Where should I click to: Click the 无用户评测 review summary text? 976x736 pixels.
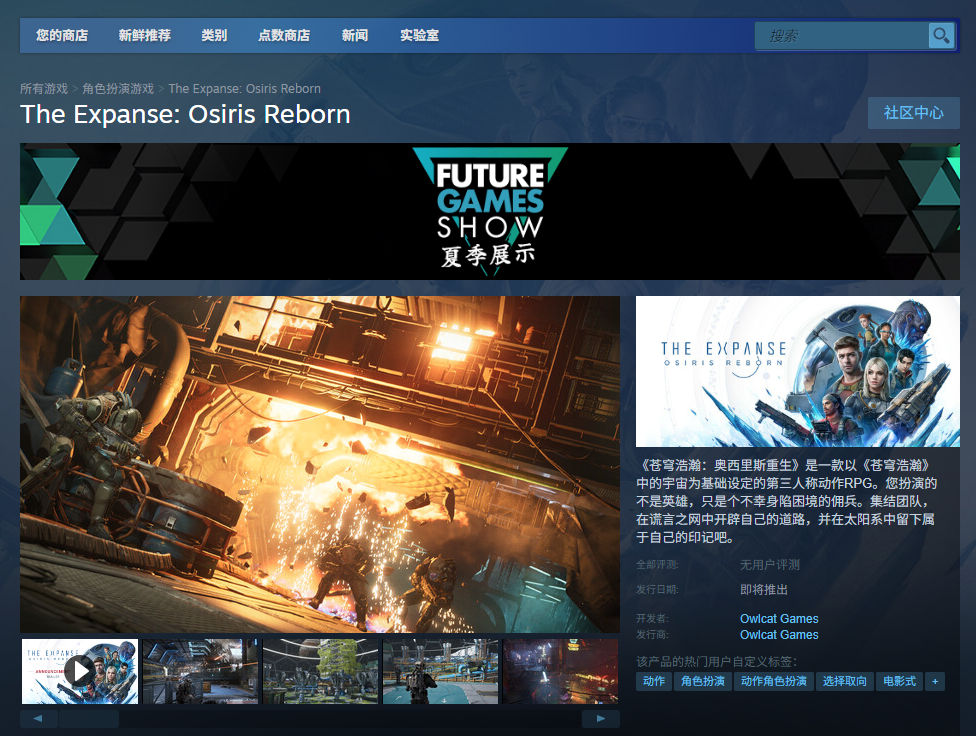(770, 565)
